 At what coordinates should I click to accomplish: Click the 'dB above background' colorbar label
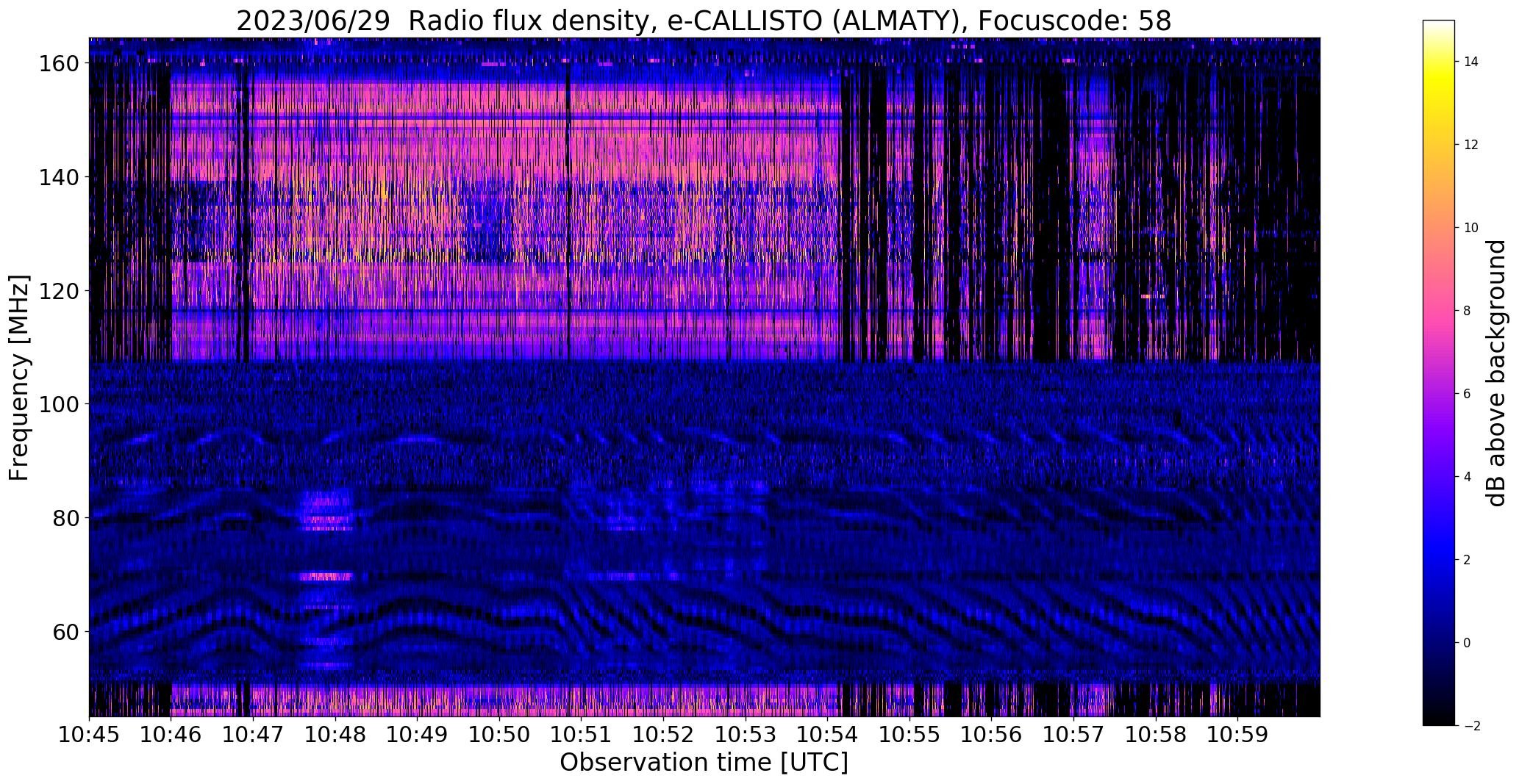pyautogui.click(x=1495, y=373)
